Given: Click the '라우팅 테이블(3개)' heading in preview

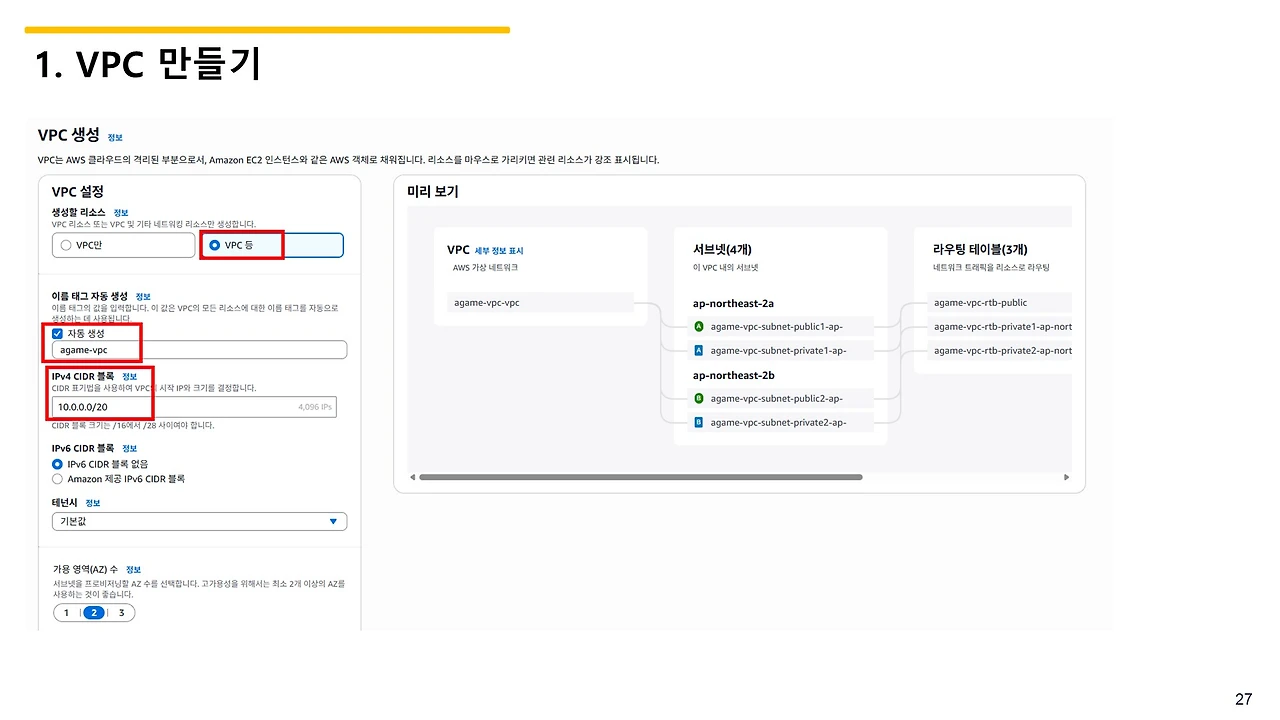Looking at the screenshot, I should pos(980,250).
